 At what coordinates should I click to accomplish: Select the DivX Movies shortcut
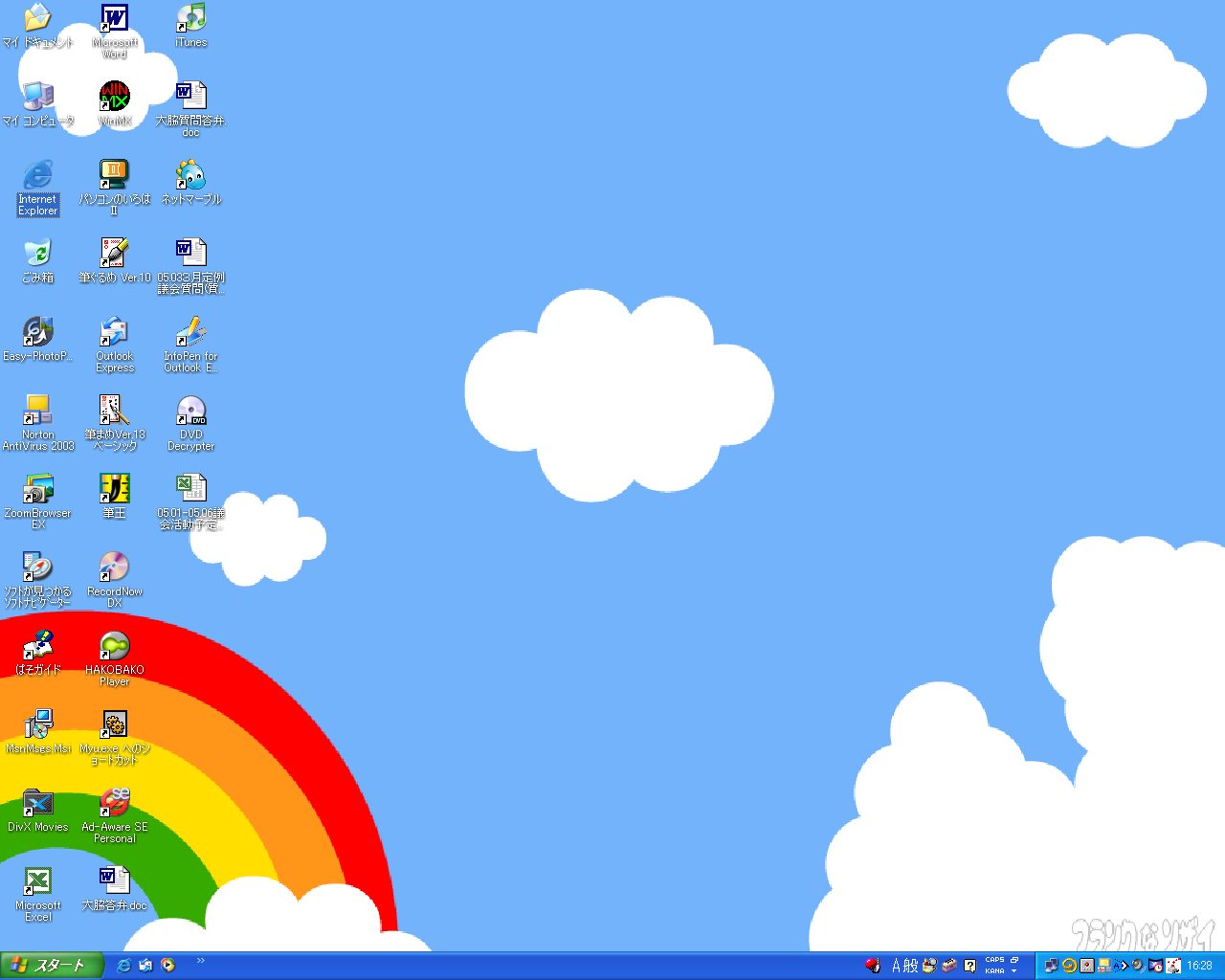point(37,804)
